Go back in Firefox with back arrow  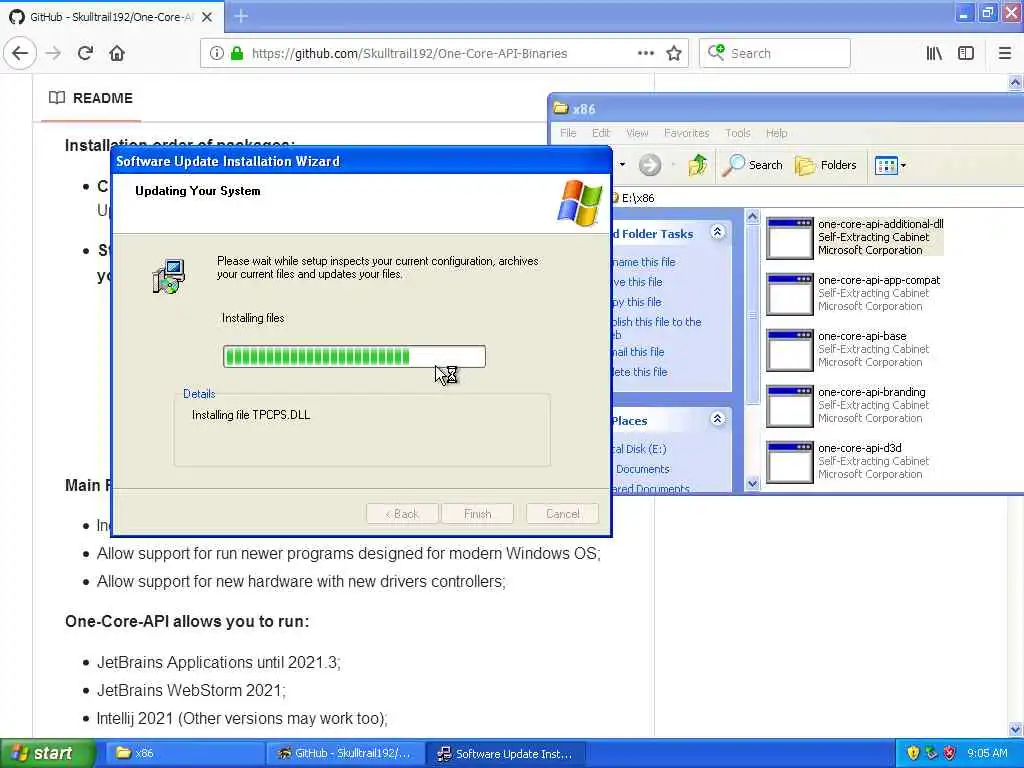(20, 54)
